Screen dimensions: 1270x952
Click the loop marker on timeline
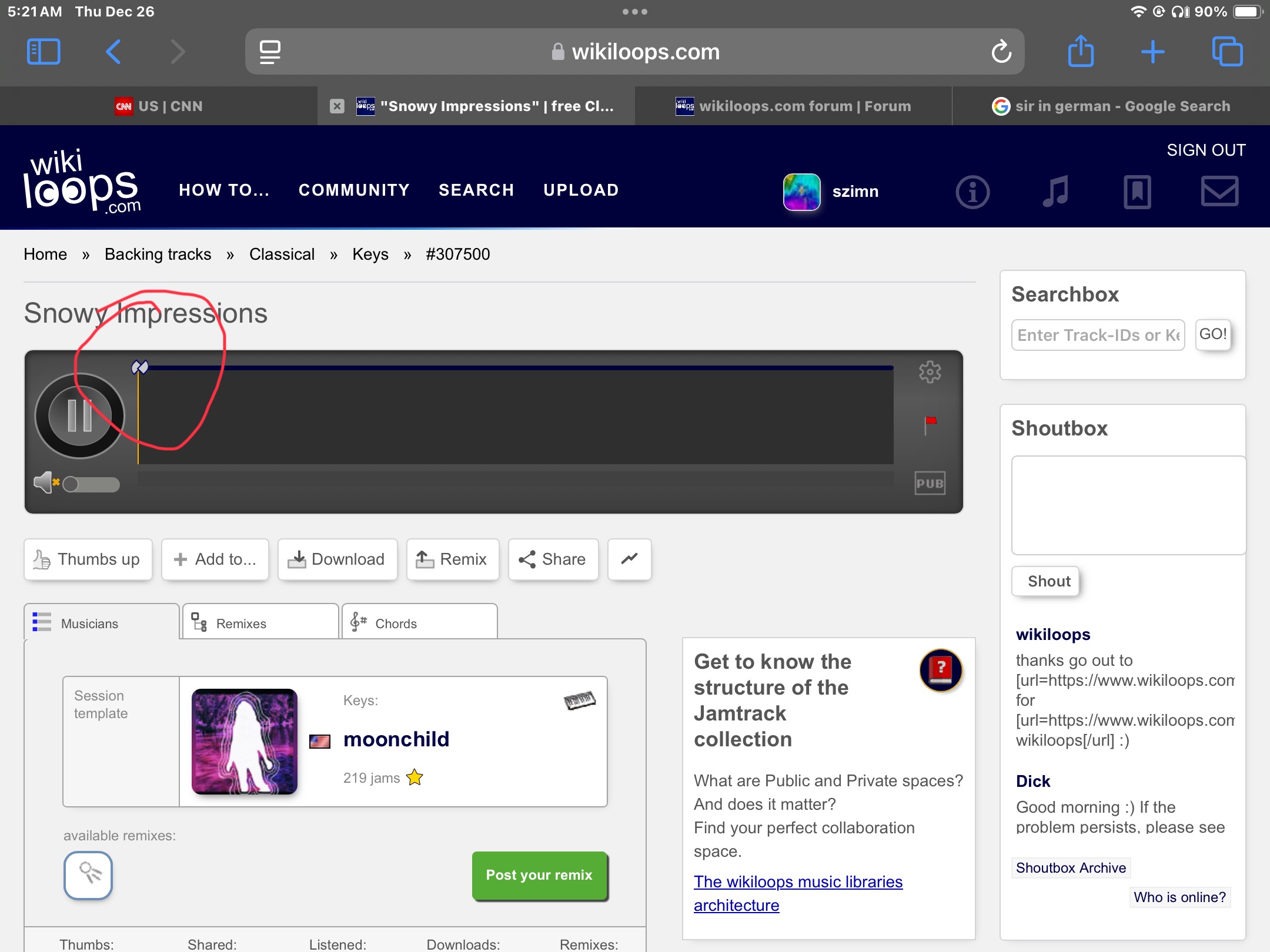tap(139, 367)
